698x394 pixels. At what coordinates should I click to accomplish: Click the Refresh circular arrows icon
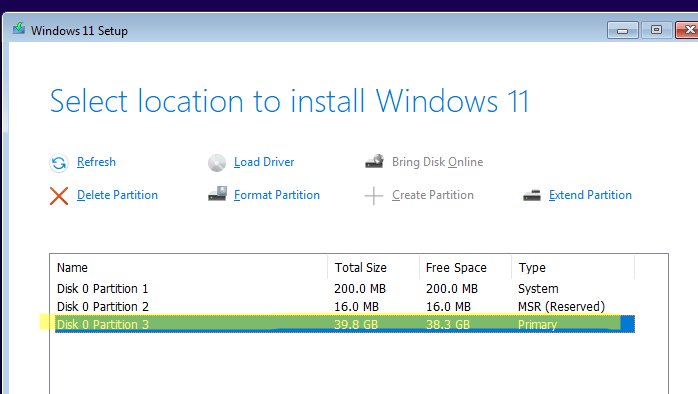(x=59, y=162)
